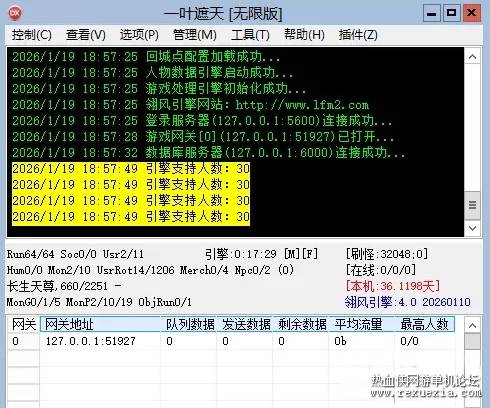The image size is (490, 408).
Task: Click the Hum0/0 Mon2/10 status line
Action: tap(150, 270)
